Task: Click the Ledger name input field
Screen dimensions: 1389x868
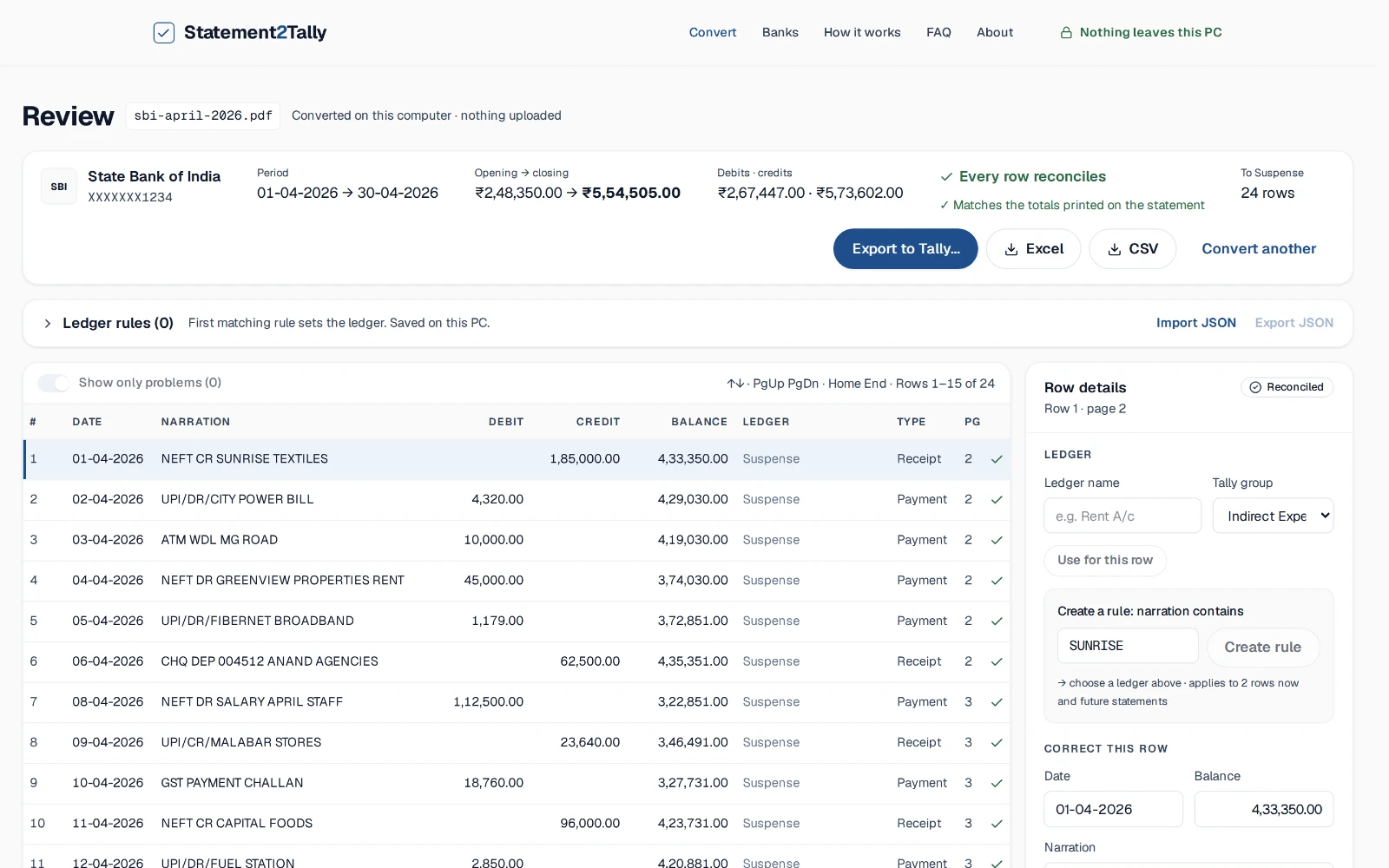Action: (x=1122, y=516)
